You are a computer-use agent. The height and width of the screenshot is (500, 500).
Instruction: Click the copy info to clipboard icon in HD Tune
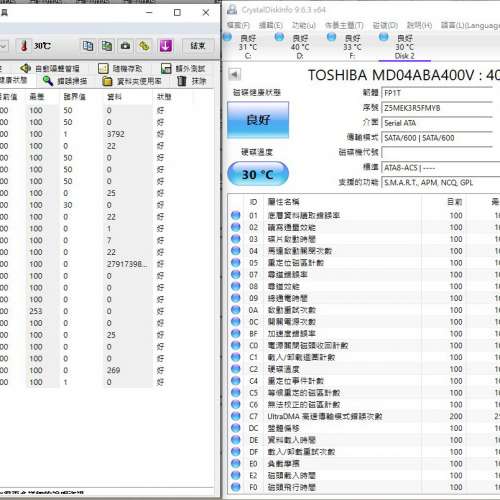pos(88,46)
